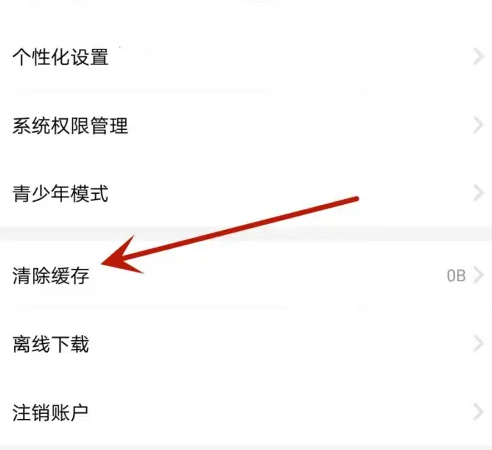
Task: Tap the 清除缓存 label
Action: [x=51, y=276]
